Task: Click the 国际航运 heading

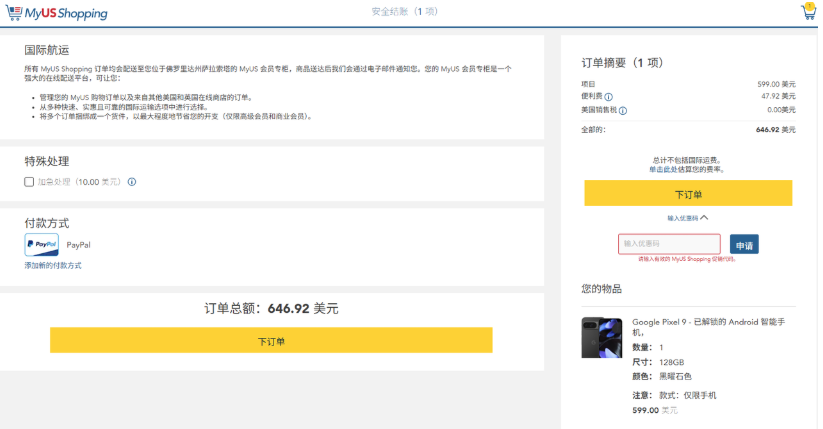Action: [47, 50]
